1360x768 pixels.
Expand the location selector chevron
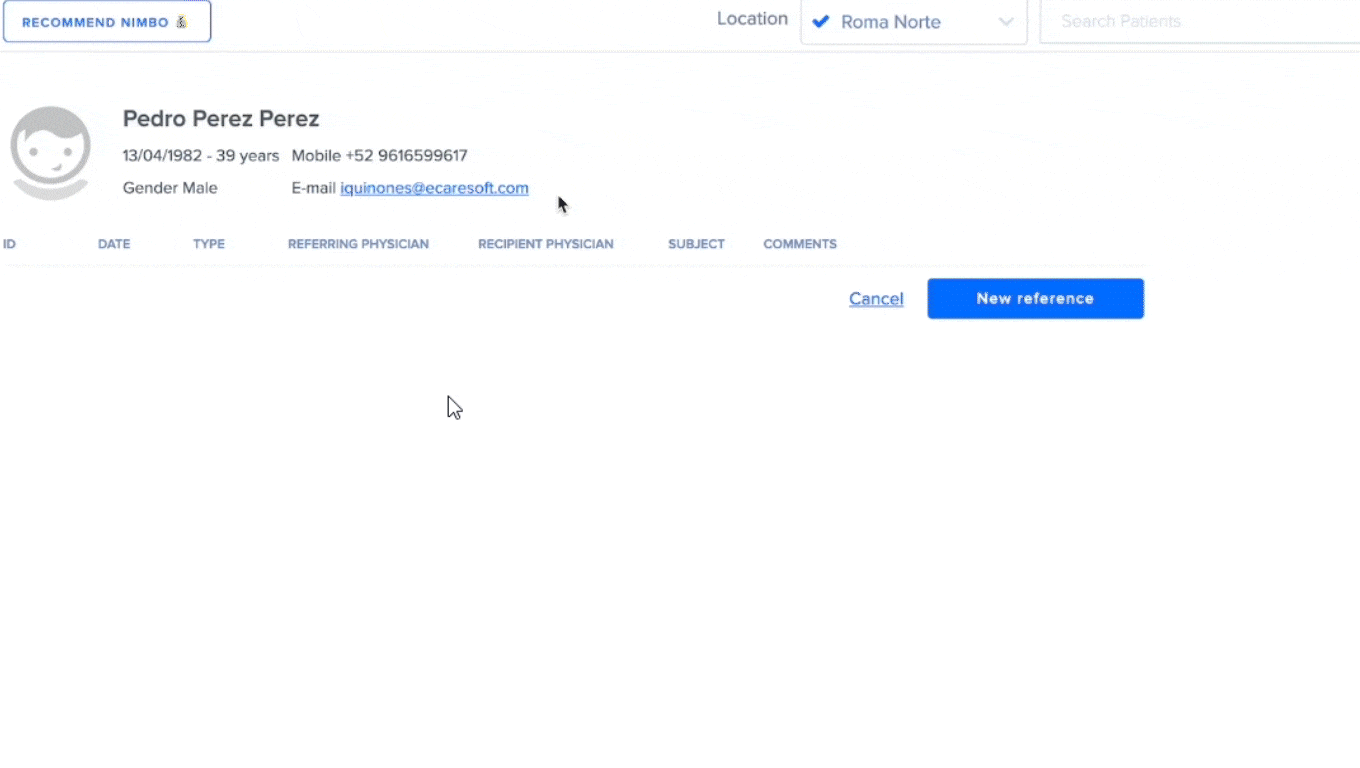1006,21
